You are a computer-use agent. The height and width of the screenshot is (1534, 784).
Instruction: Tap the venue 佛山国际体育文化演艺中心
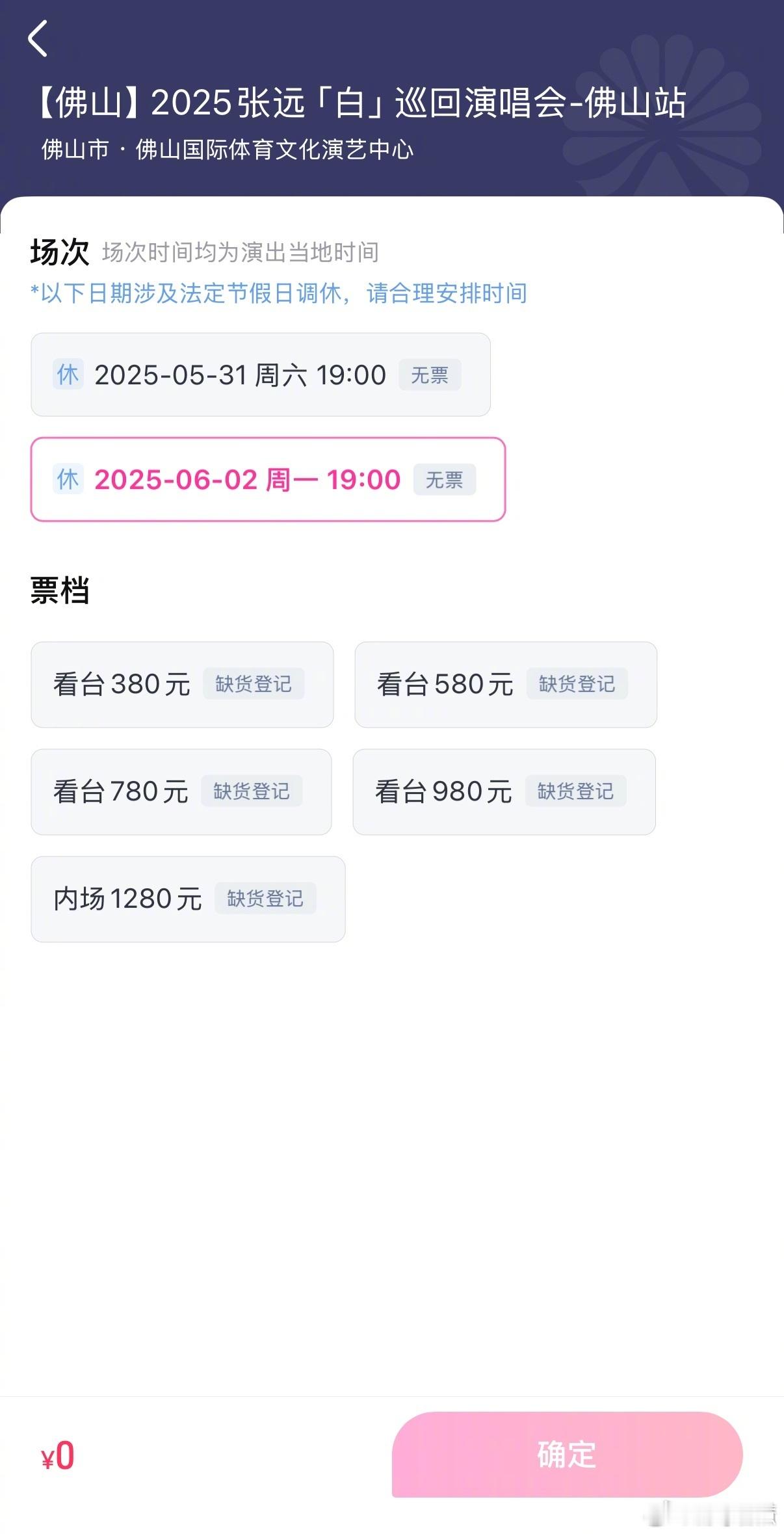click(x=274, y=150)
